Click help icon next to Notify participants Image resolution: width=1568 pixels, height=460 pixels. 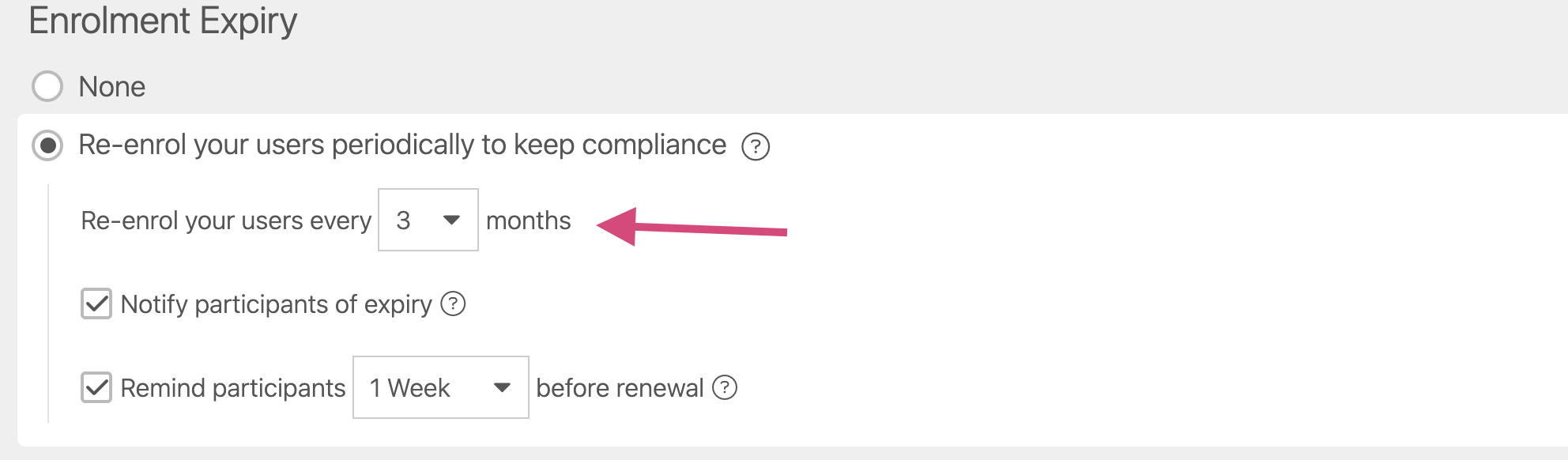pos(453,304)
